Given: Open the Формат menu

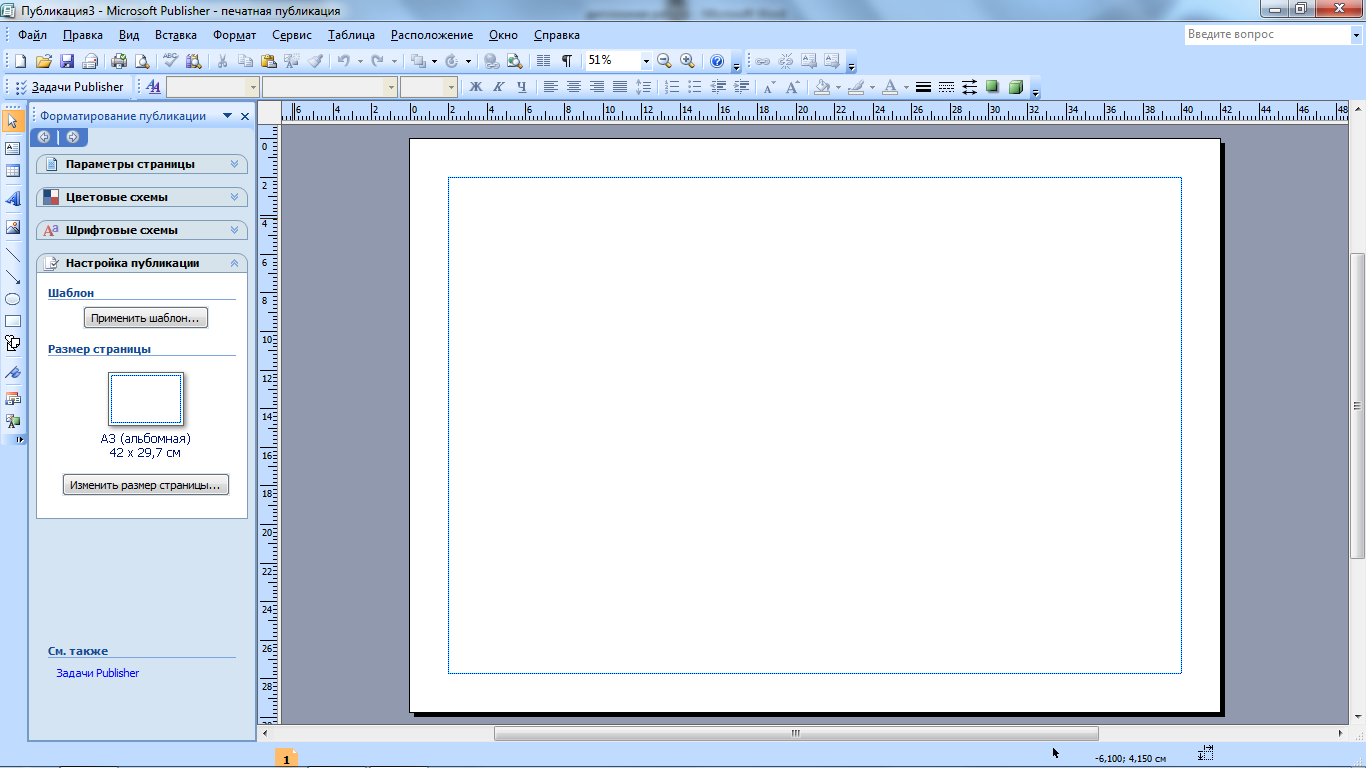Looking at the screenshot, I should [235, 35].
